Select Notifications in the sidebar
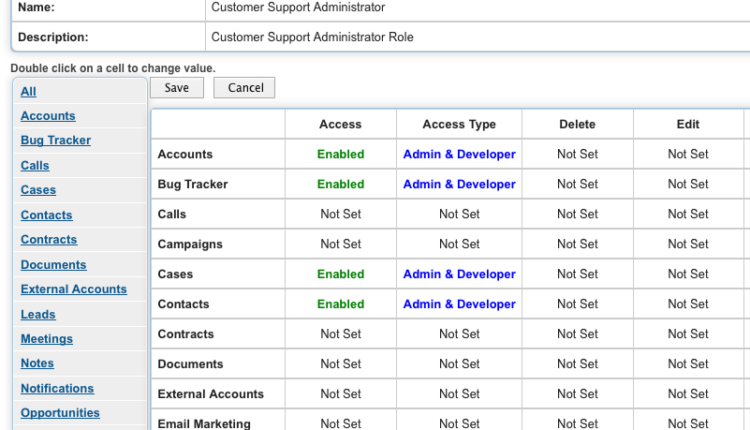This screenshot has width=750, height=430. pos(57,388)
